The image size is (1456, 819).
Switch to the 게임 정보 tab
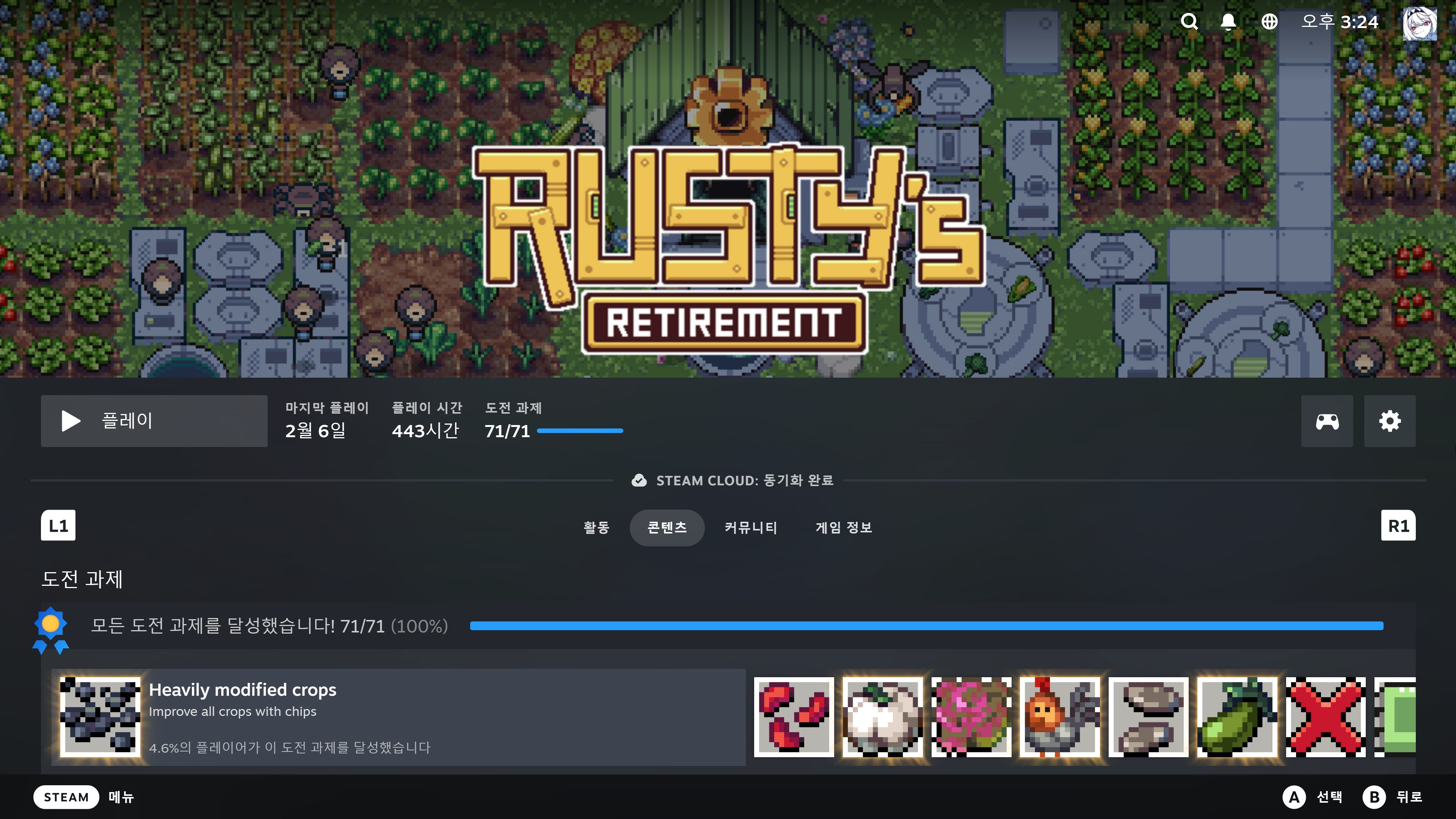tap(844, 527)
